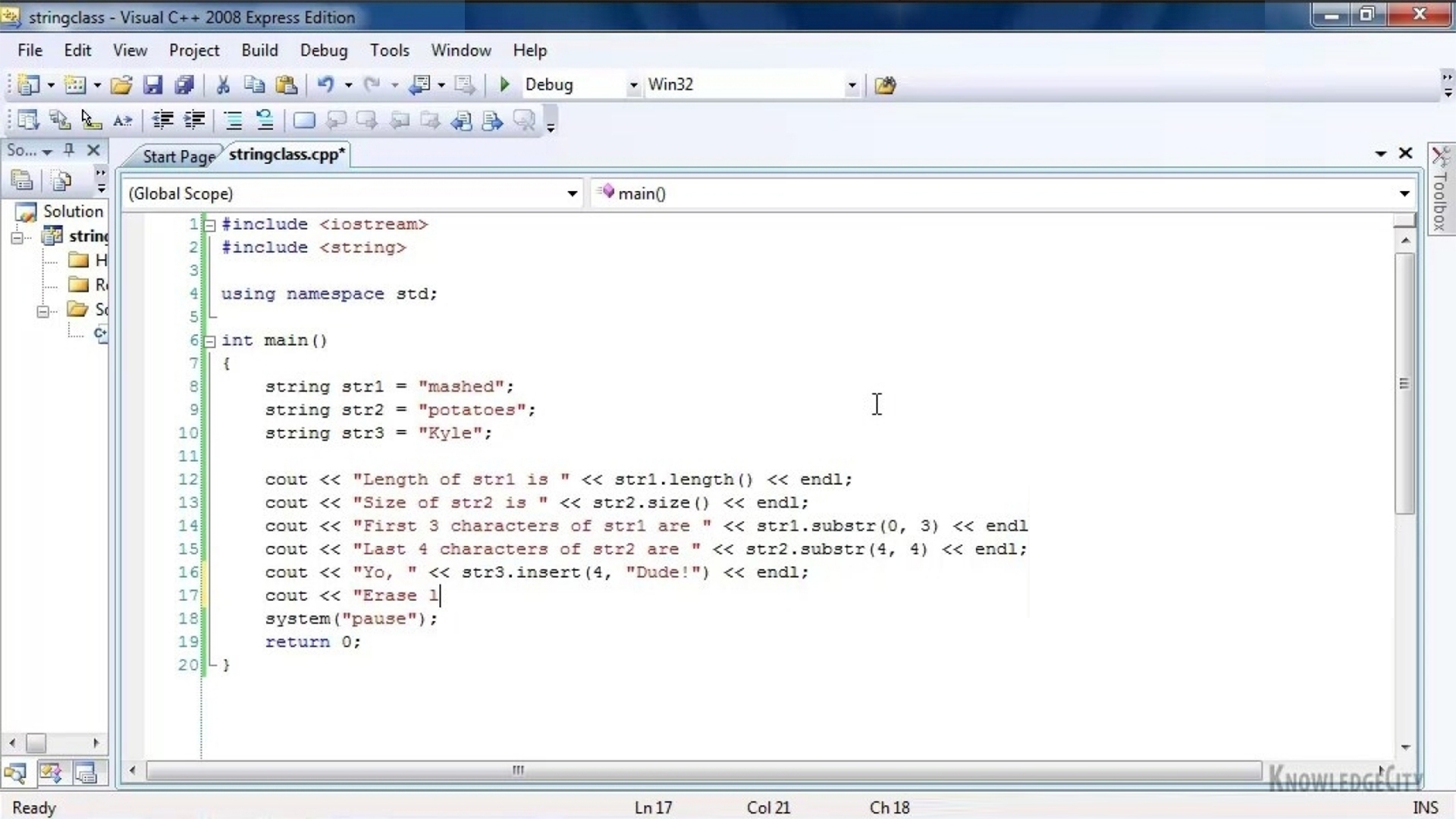Screen dimensions: 1456x819
Task: Open the Global Scope dropdown
Action: [x=573, y=194]
